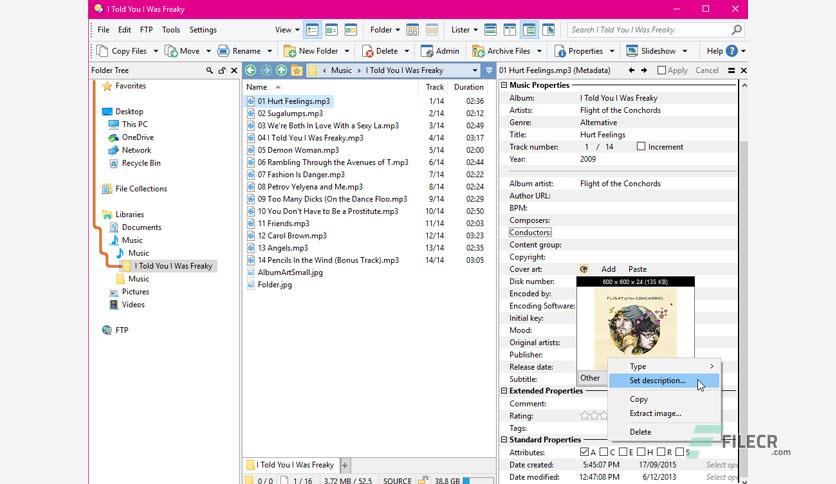Open the Lister dropdown
Viewport: 836px width, 484px height.
click(464, 30)
